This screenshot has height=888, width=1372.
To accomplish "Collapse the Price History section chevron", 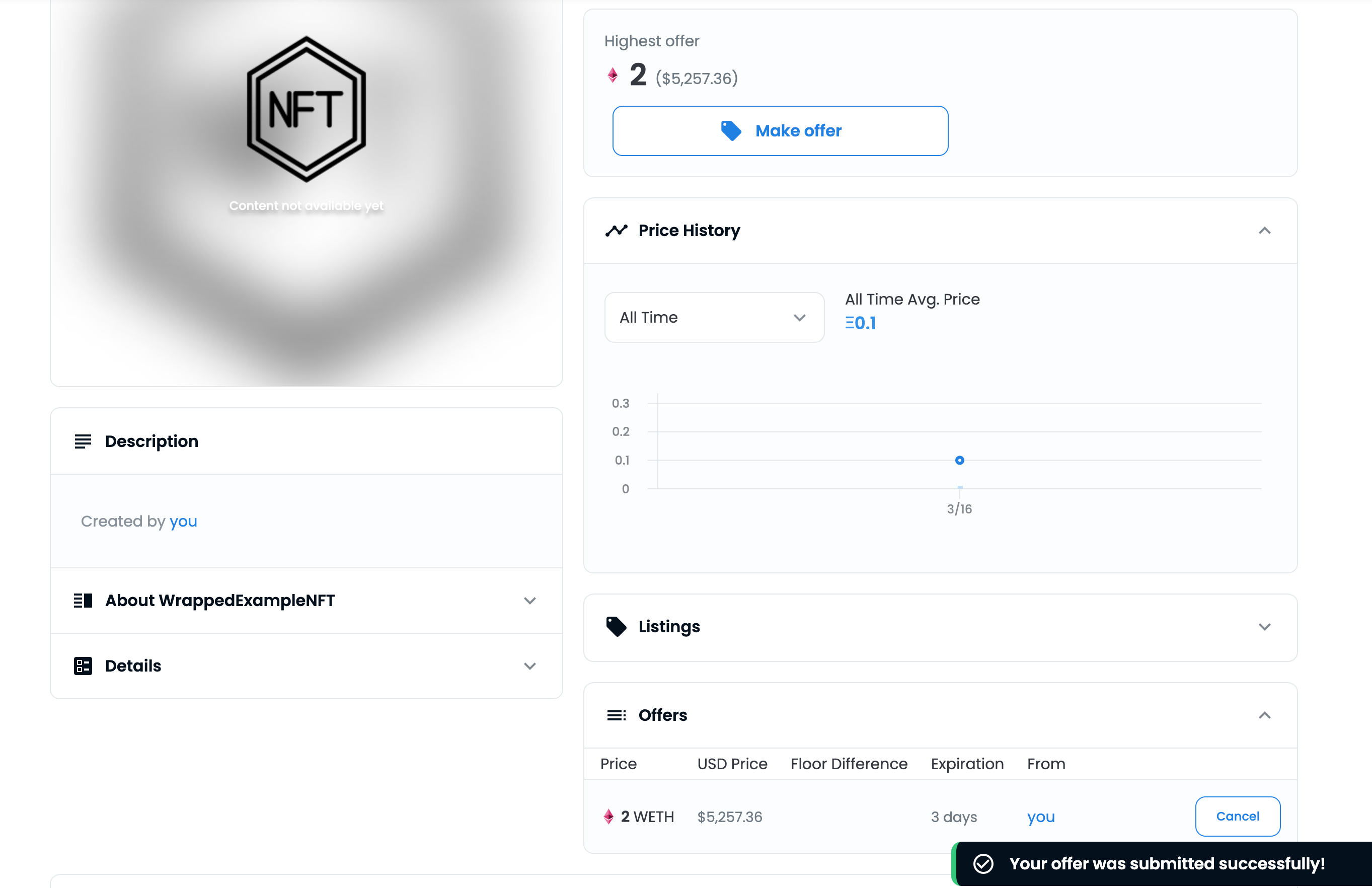I will (1264, 231).
